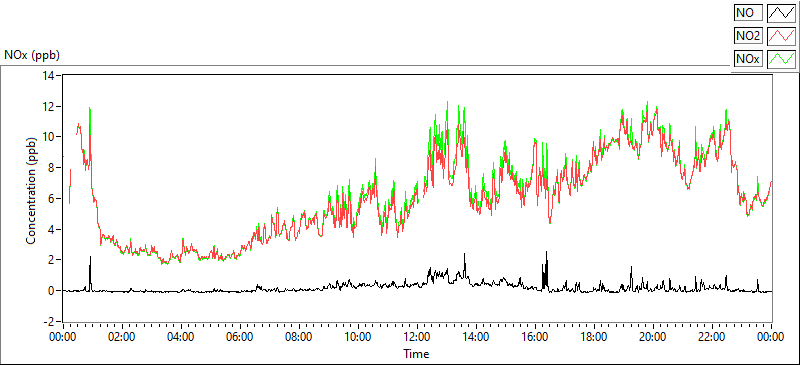
Task: Click the 04:00 time axis label
Action: [x=181, y=336]
